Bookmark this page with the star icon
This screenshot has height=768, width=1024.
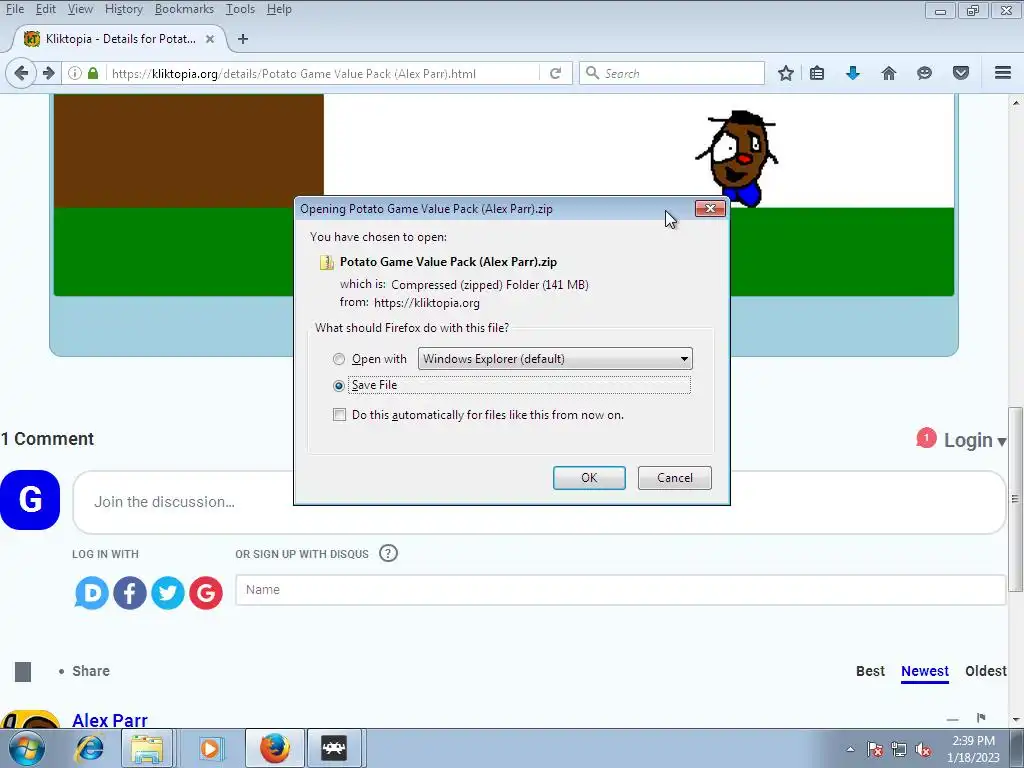coord(786,73)
